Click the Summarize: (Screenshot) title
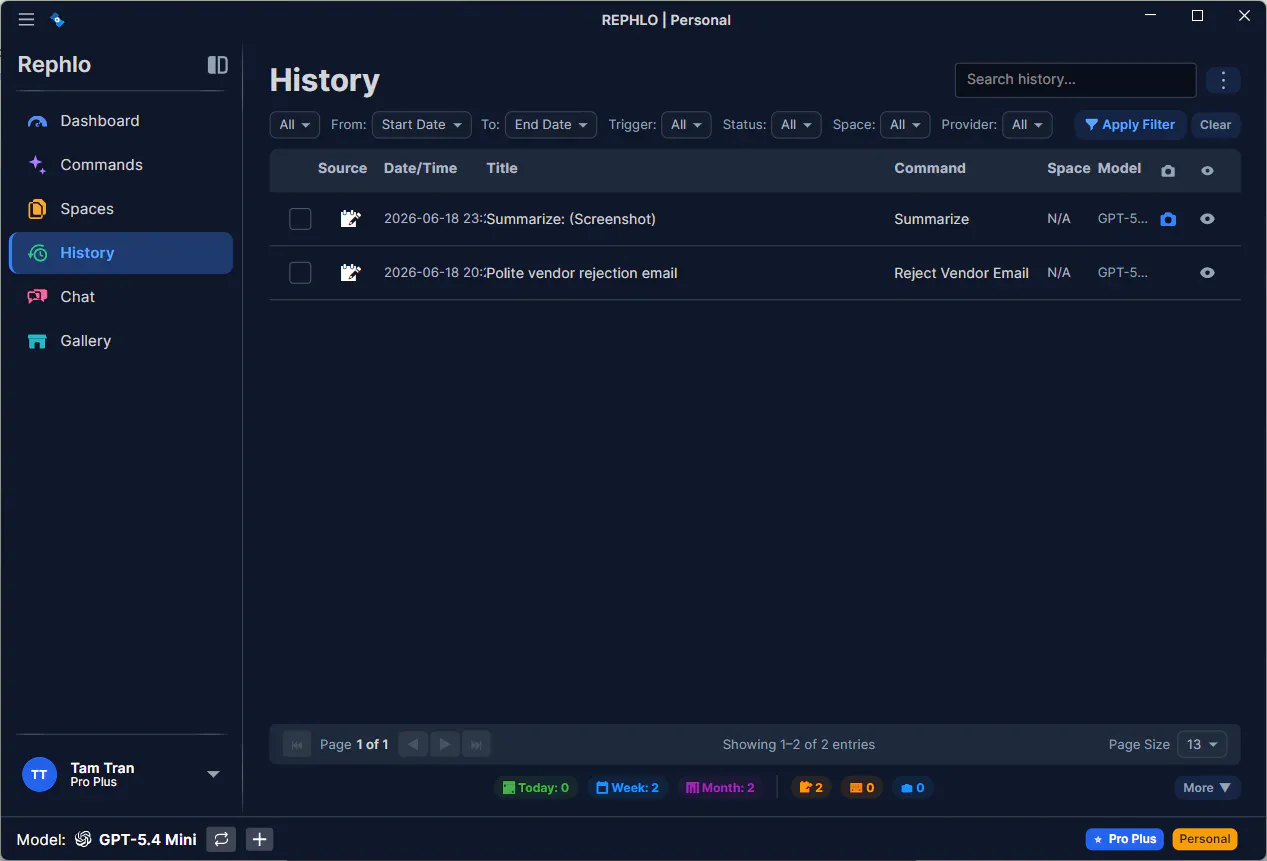This screenshot has height=861, width=1267. pyautogui.click(x=571, y=219)
